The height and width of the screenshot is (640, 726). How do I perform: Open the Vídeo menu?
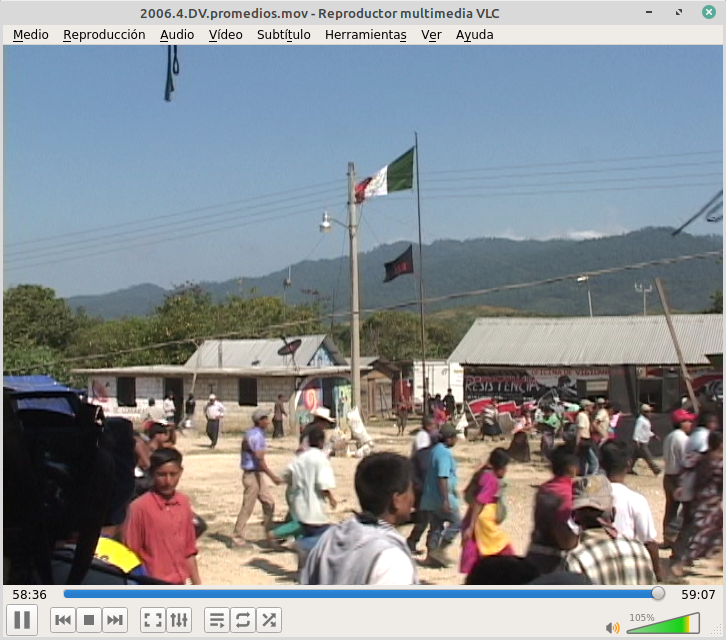click(x=225, y=35)
